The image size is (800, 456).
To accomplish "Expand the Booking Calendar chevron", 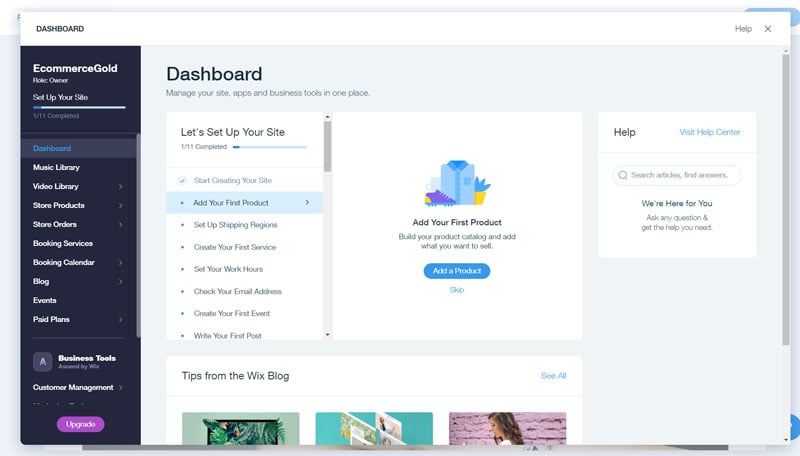I will coord(120,263).
